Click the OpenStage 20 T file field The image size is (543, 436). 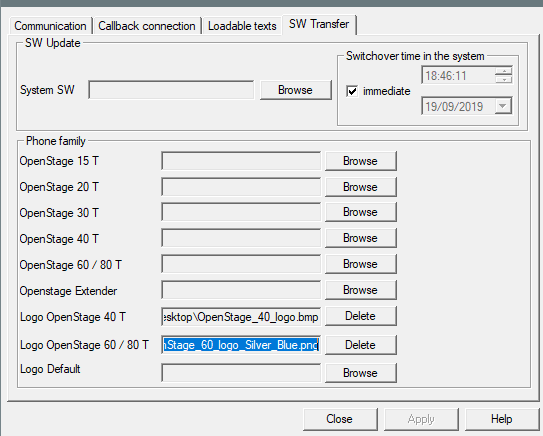(241, 187)
